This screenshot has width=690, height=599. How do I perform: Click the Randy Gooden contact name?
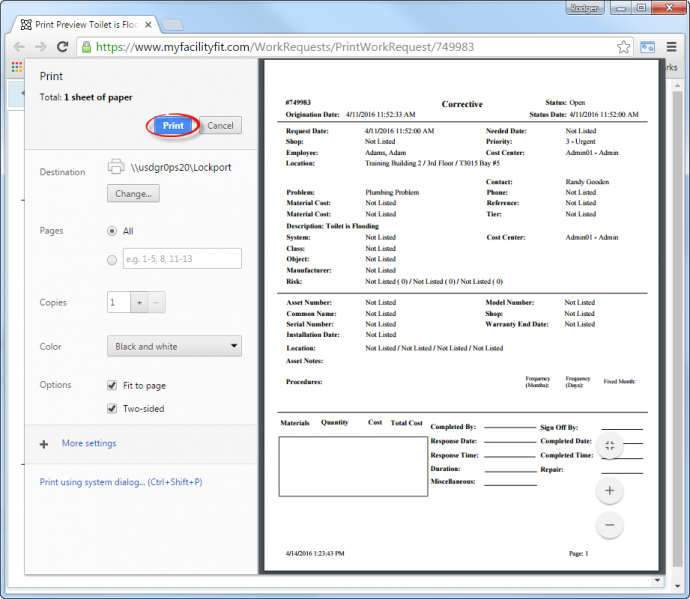click(587, 182)
